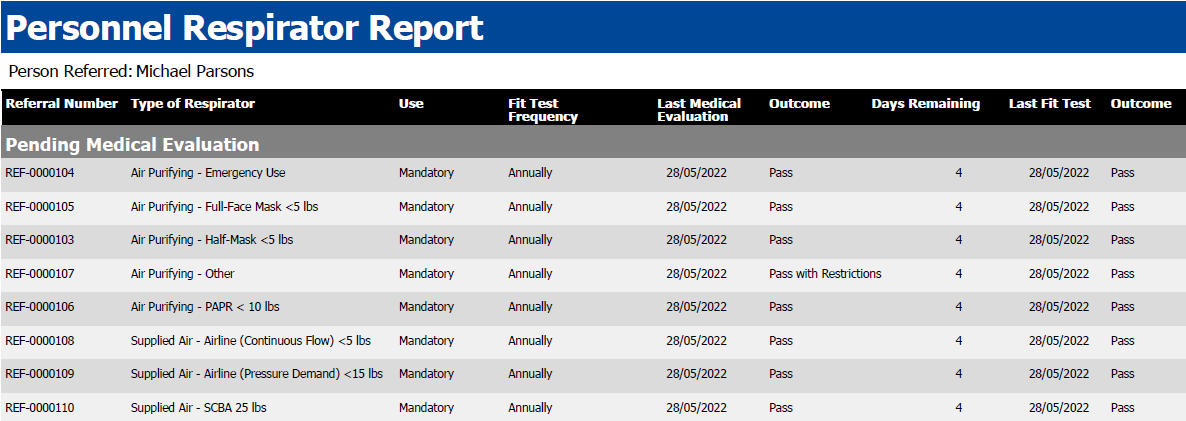Click the Days Remaining column header
Viewport: 1186px width, 421px height.
[925, 104]
